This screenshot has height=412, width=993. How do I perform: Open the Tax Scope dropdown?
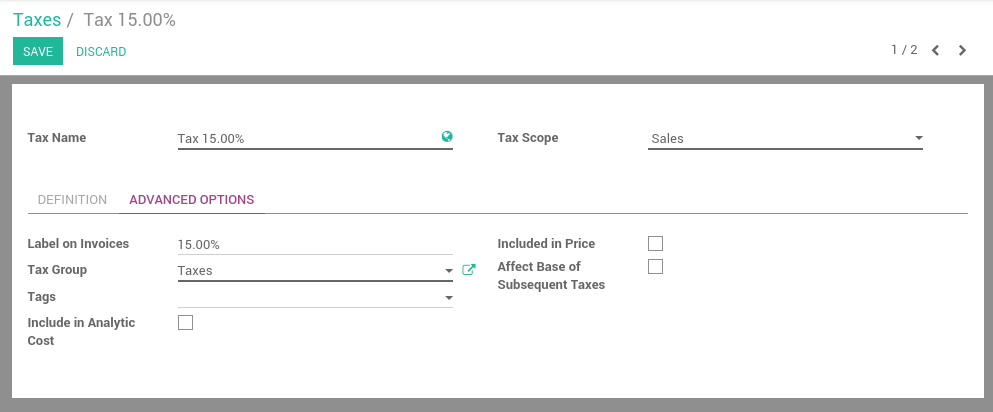(x=785, y=139)
